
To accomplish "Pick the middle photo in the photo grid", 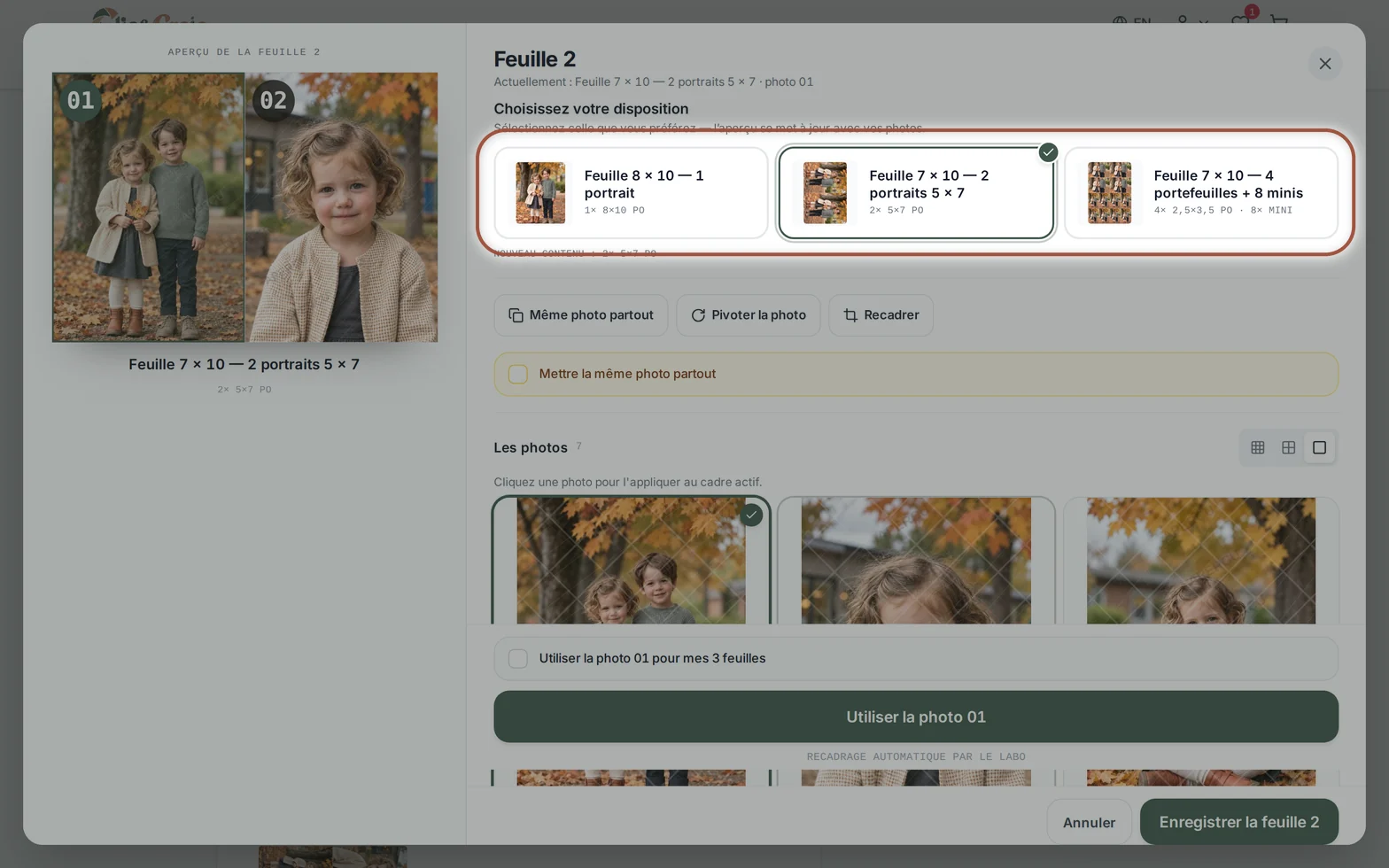I will point(916,560).
